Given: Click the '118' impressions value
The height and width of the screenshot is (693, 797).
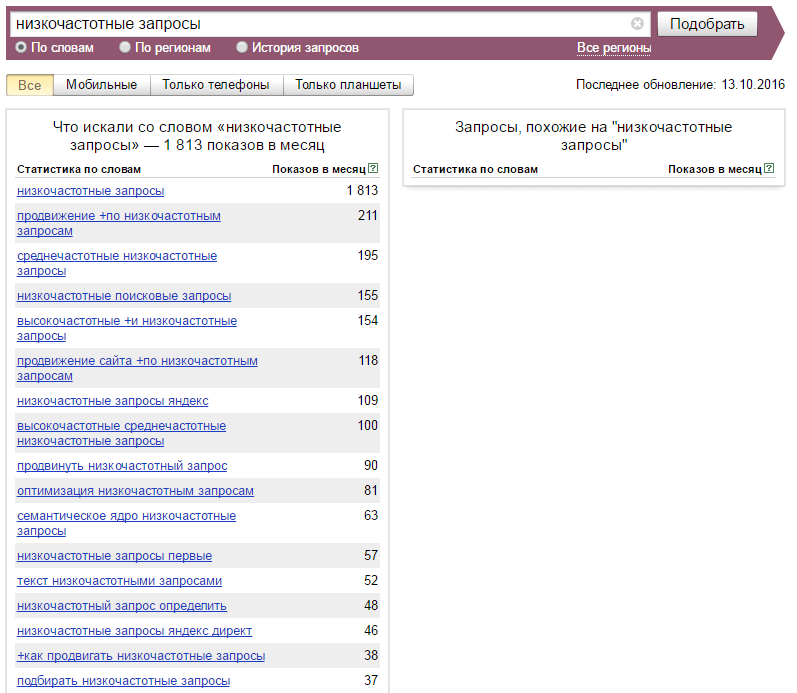Looking at the screenshot, I should click(369, 361).
